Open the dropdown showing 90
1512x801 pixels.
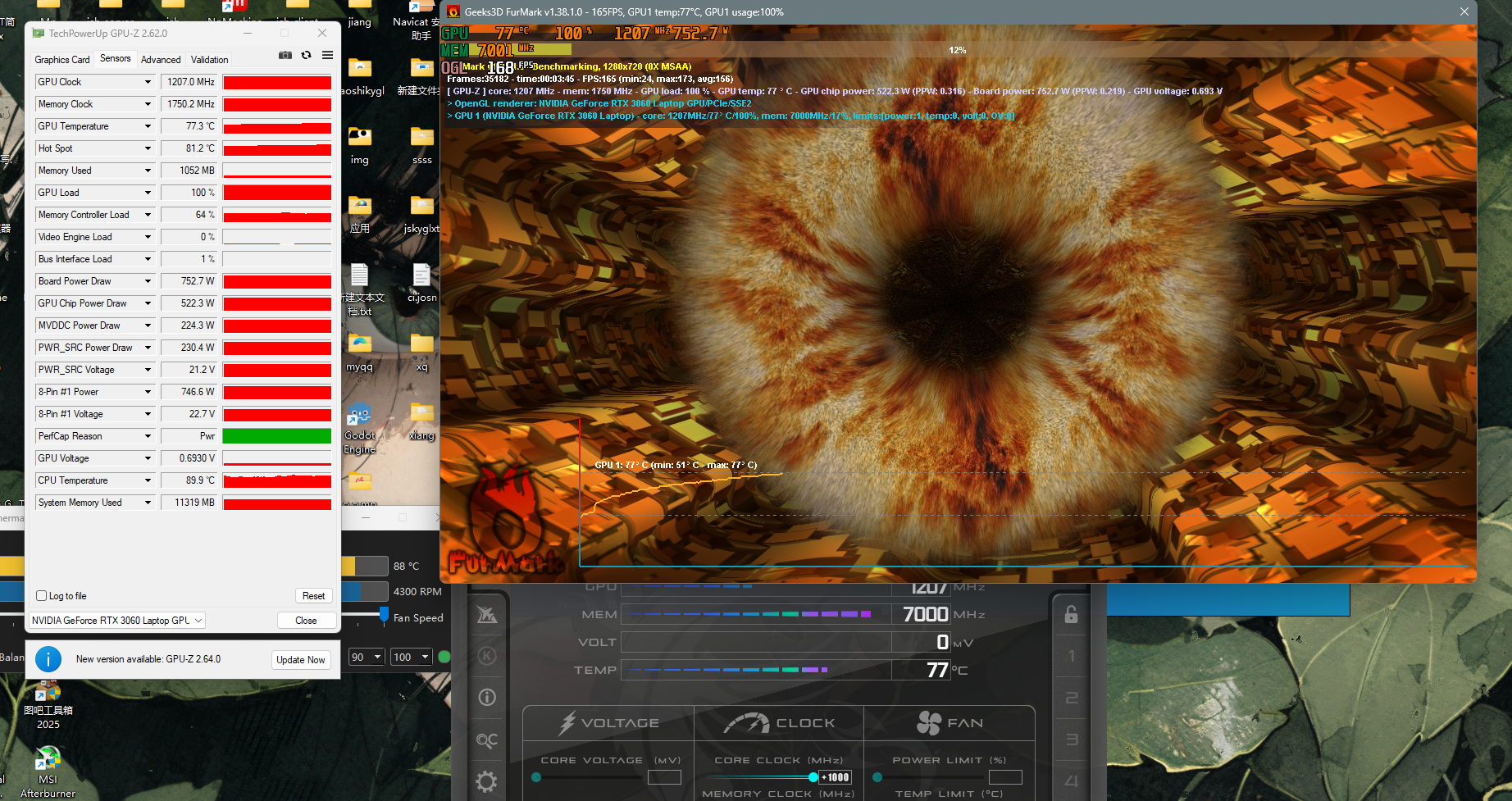(367, 657)
